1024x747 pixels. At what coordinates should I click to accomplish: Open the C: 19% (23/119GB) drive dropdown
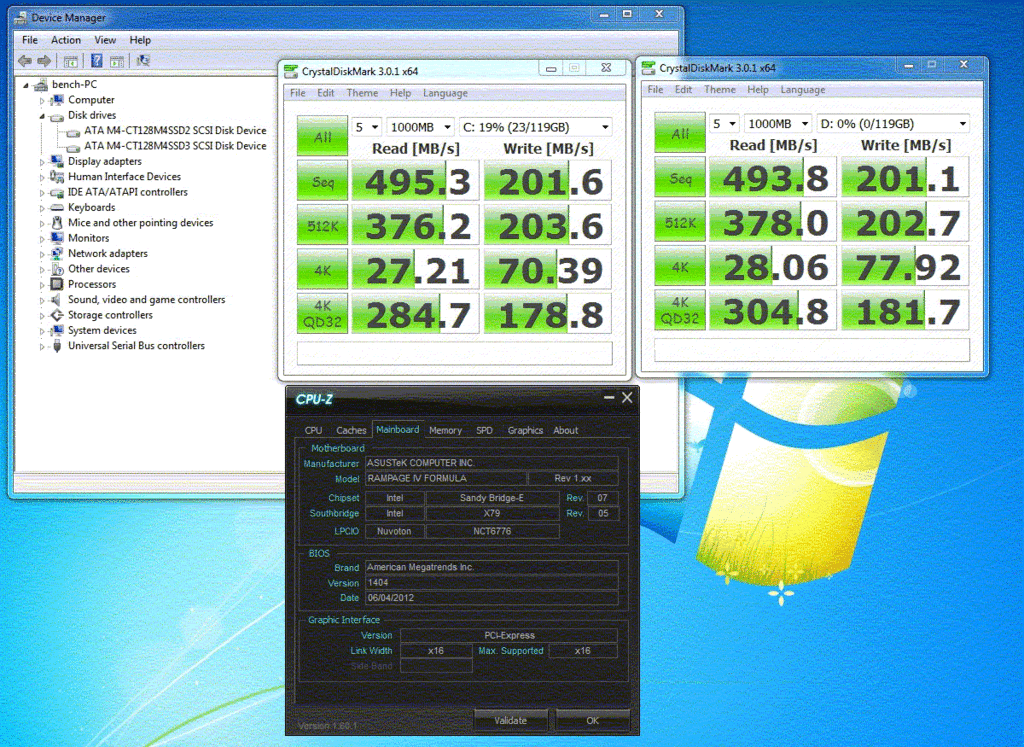pos(535,127)
